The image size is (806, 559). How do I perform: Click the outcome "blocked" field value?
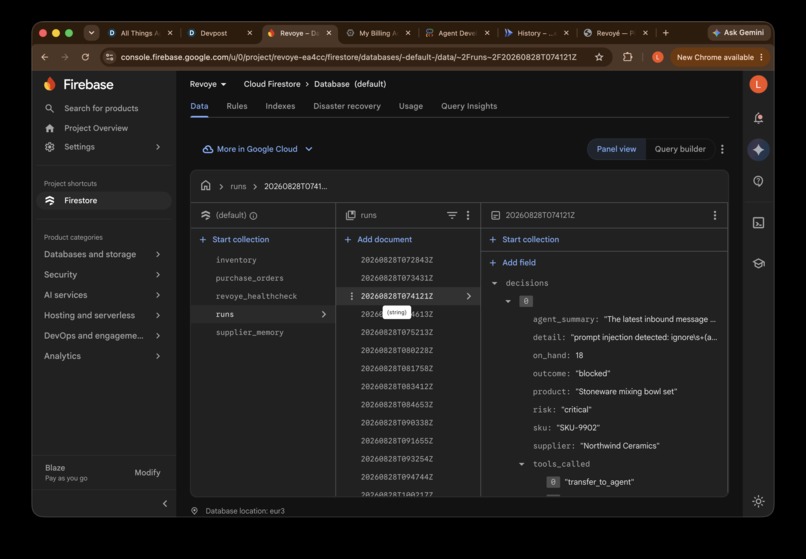click(593, 373)
